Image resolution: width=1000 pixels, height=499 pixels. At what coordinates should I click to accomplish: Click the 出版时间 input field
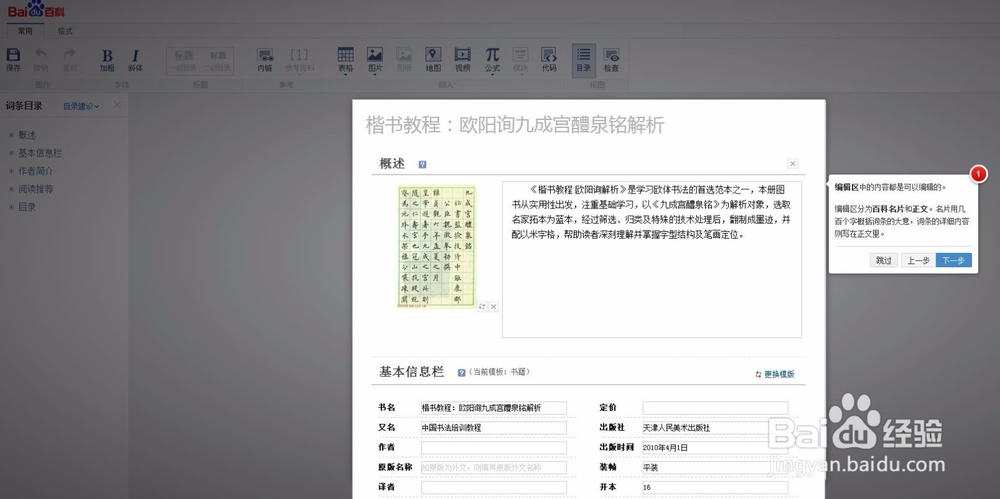[715, 447]
